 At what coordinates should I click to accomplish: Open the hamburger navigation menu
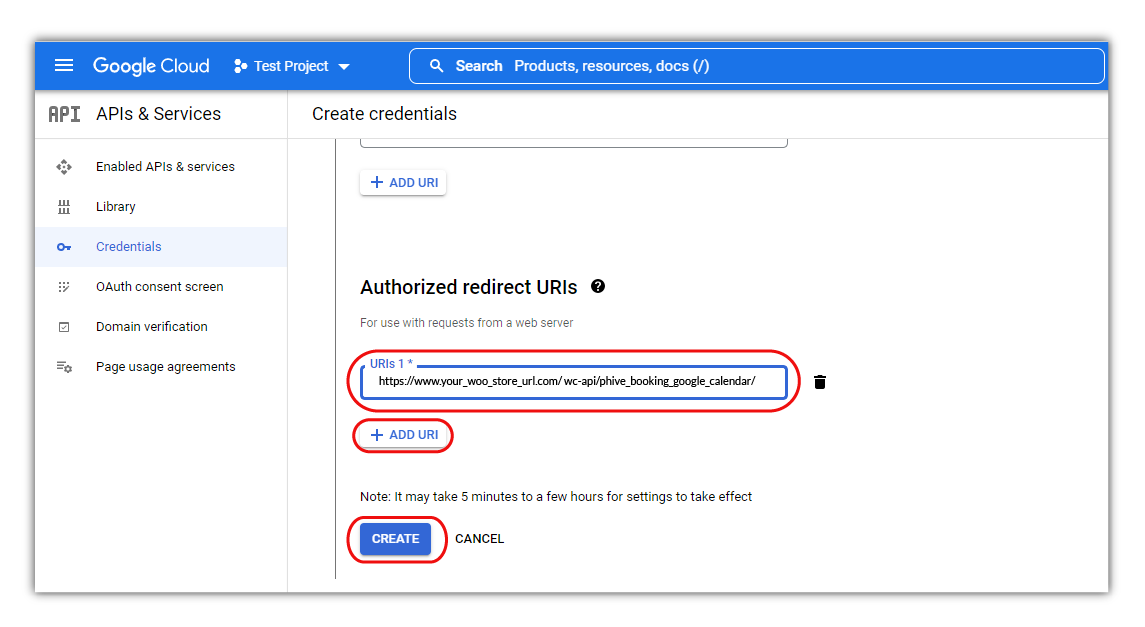tap(64, 66)
